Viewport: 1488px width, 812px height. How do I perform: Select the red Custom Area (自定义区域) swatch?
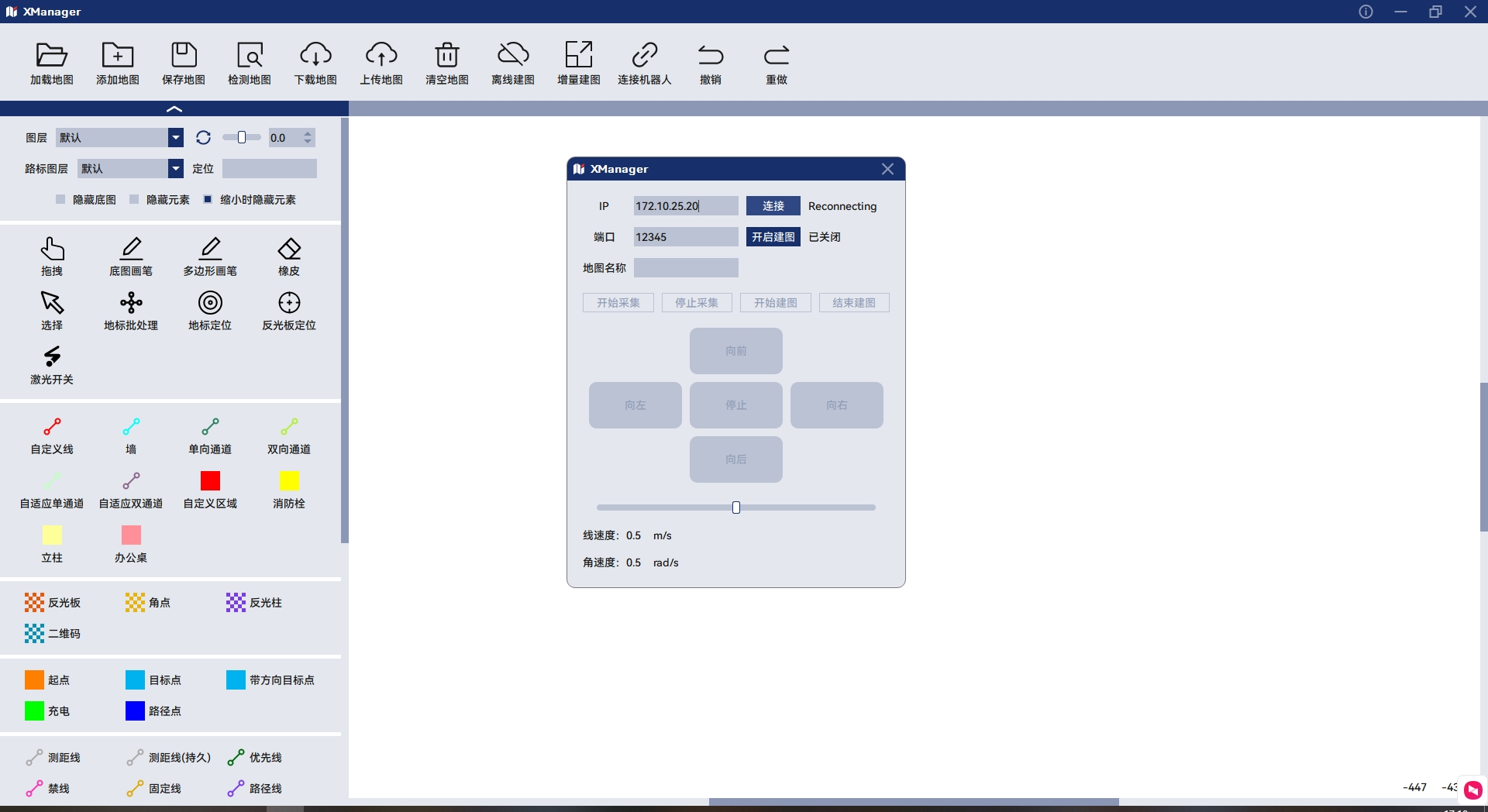(x=210, y=481)
